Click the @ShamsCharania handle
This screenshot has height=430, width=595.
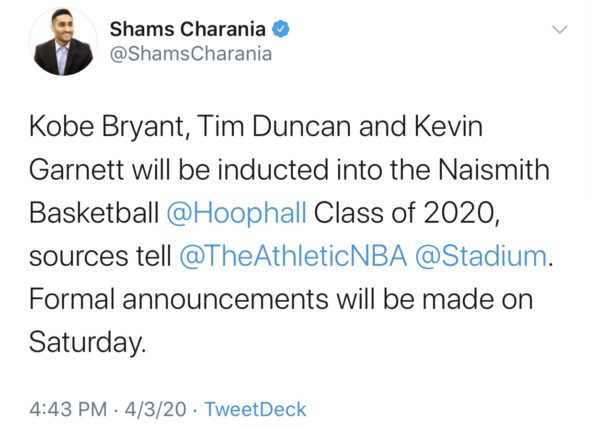pyautogui.click(x=191, y=54)
